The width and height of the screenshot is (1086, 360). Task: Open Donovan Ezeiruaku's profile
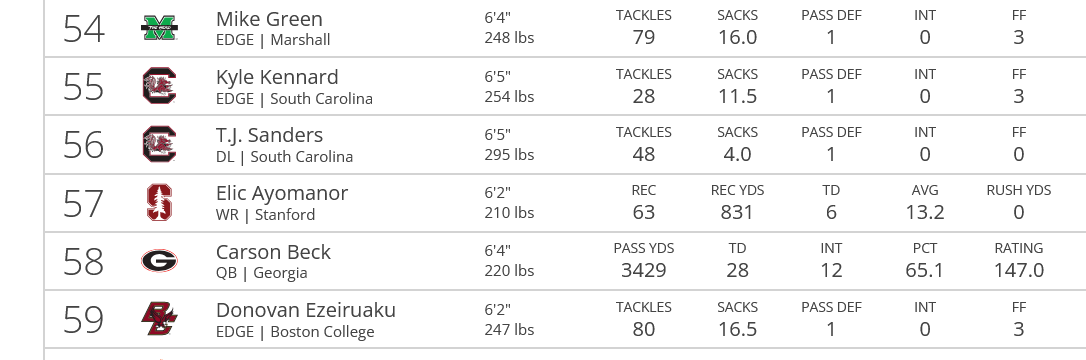pos(305,309)
